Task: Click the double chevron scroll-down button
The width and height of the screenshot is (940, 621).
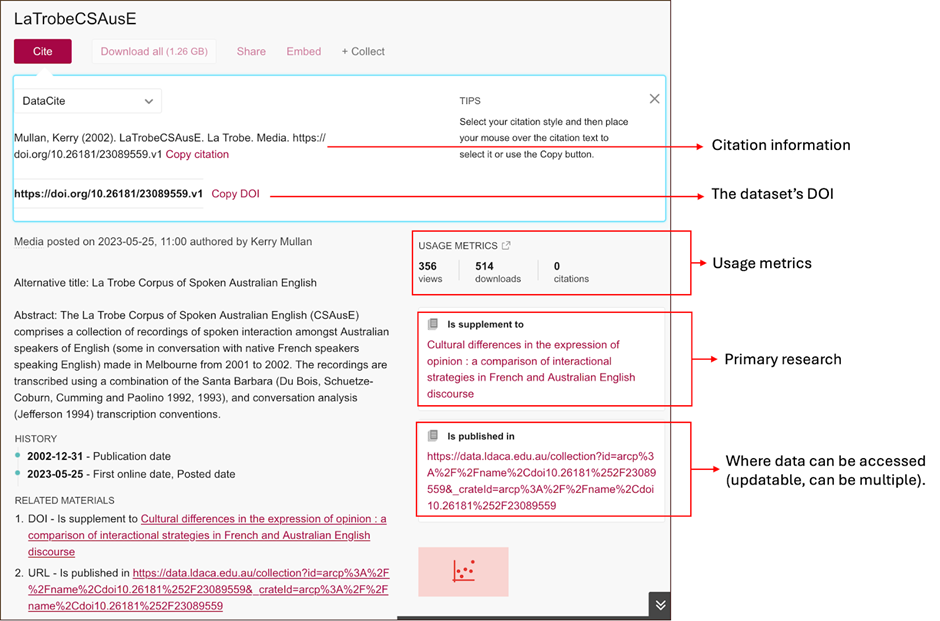Action: pyautogui.click(x=660, y=605)
